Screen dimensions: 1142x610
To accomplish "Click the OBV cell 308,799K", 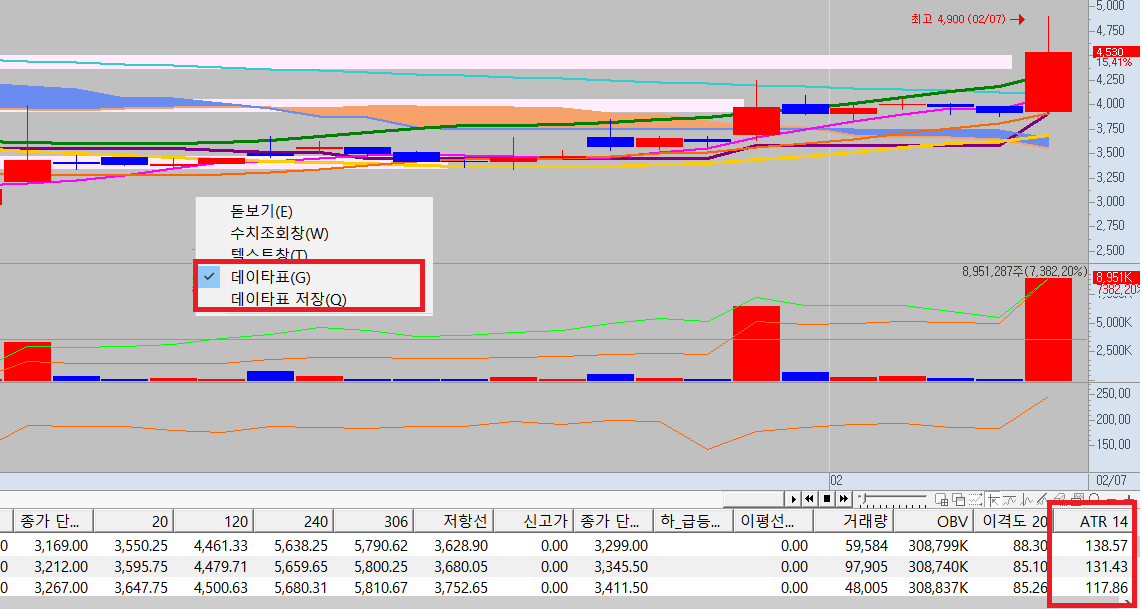I will pos(939,545).
